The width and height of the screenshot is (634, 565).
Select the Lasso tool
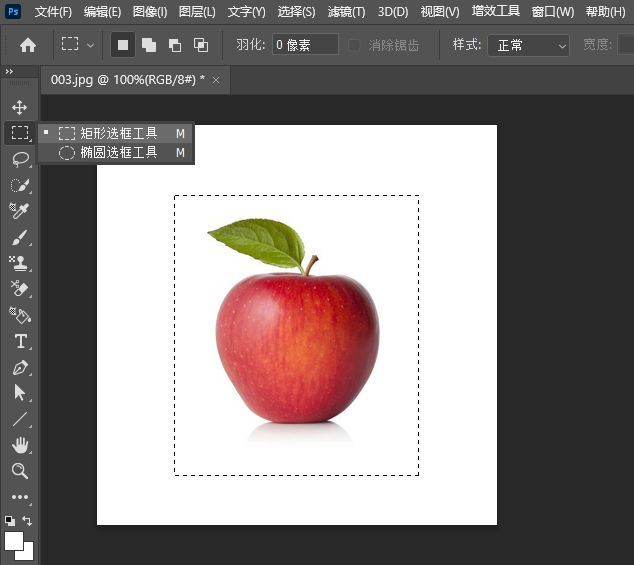(19, 159)
